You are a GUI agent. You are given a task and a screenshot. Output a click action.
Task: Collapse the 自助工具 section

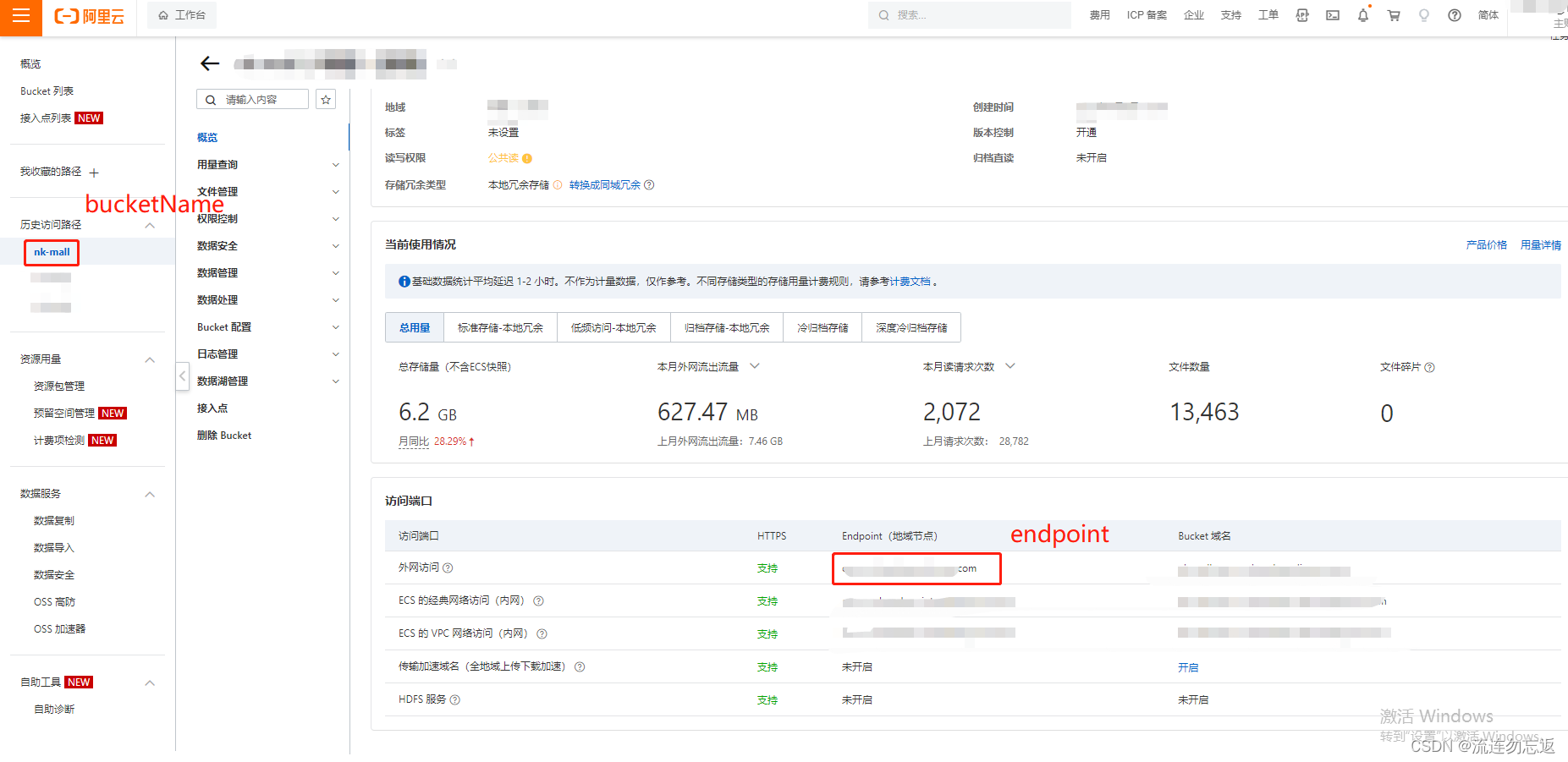150,683
